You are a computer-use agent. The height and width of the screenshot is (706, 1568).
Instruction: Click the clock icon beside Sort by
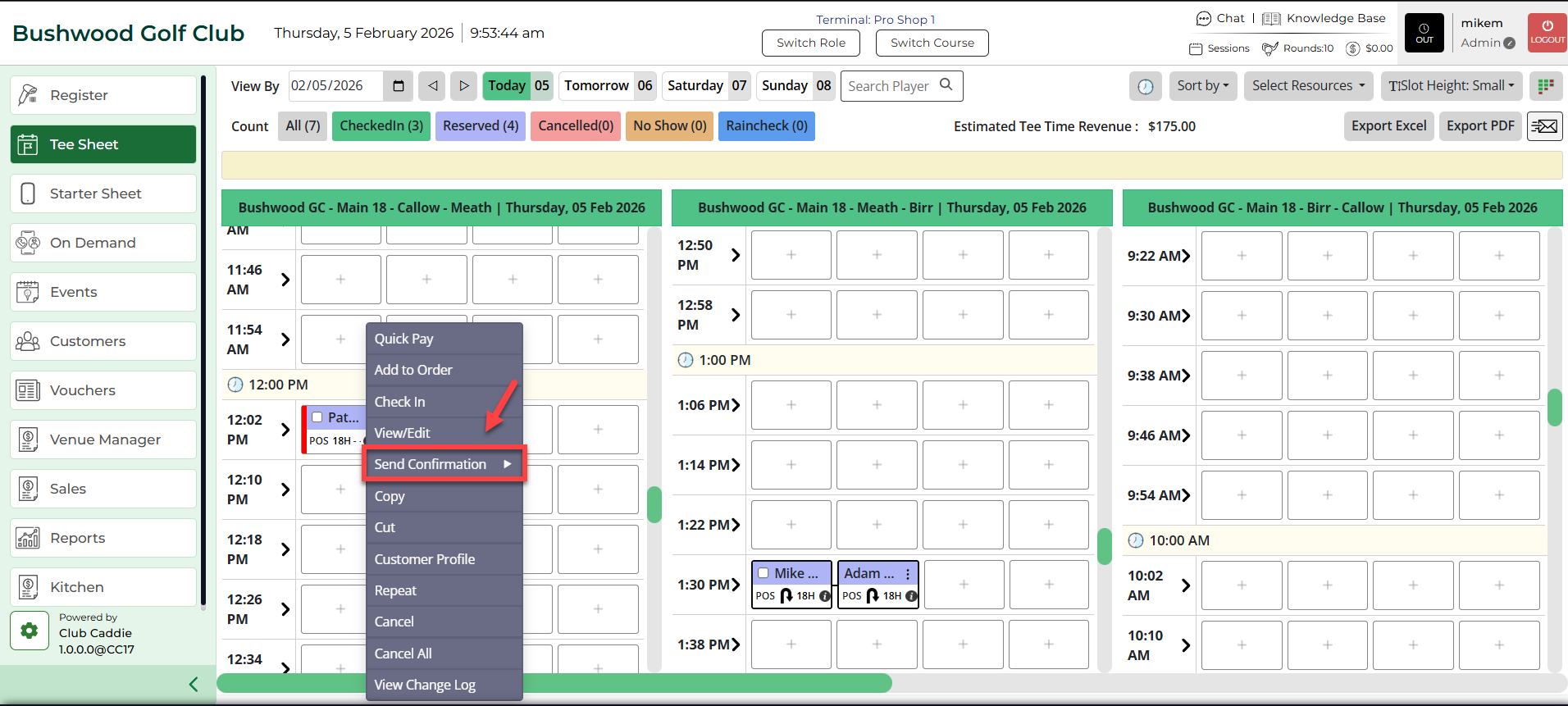click(1146, 86)
